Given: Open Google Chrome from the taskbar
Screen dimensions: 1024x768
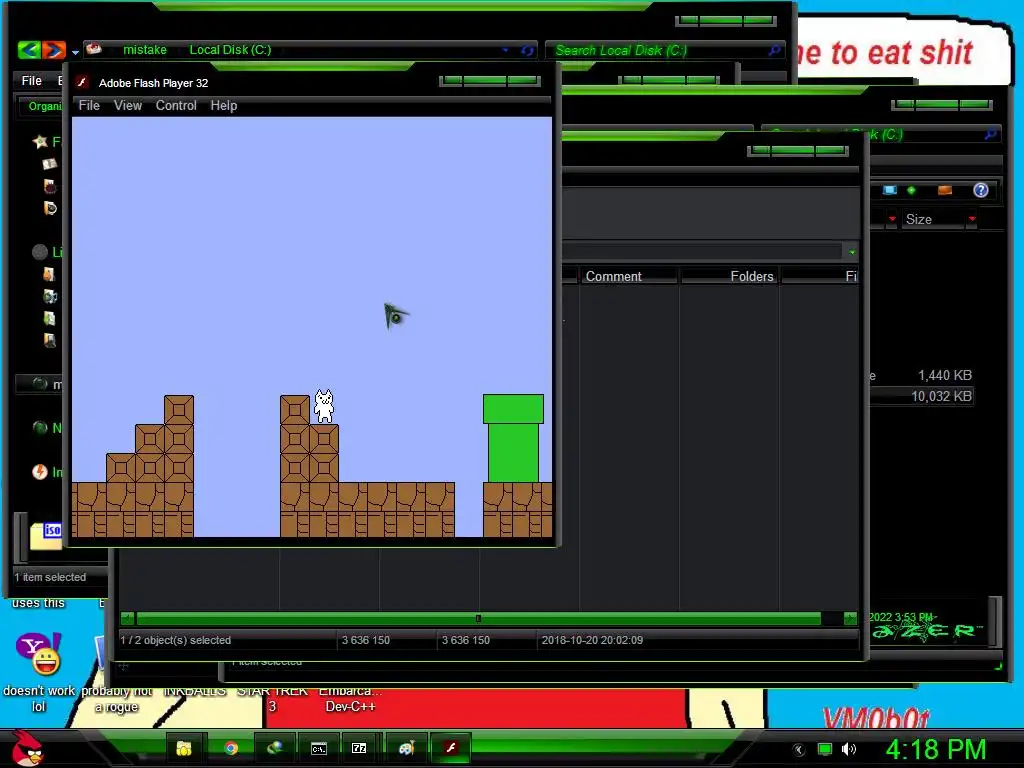Looking at the screenshot, I should (x=231, y=748).
